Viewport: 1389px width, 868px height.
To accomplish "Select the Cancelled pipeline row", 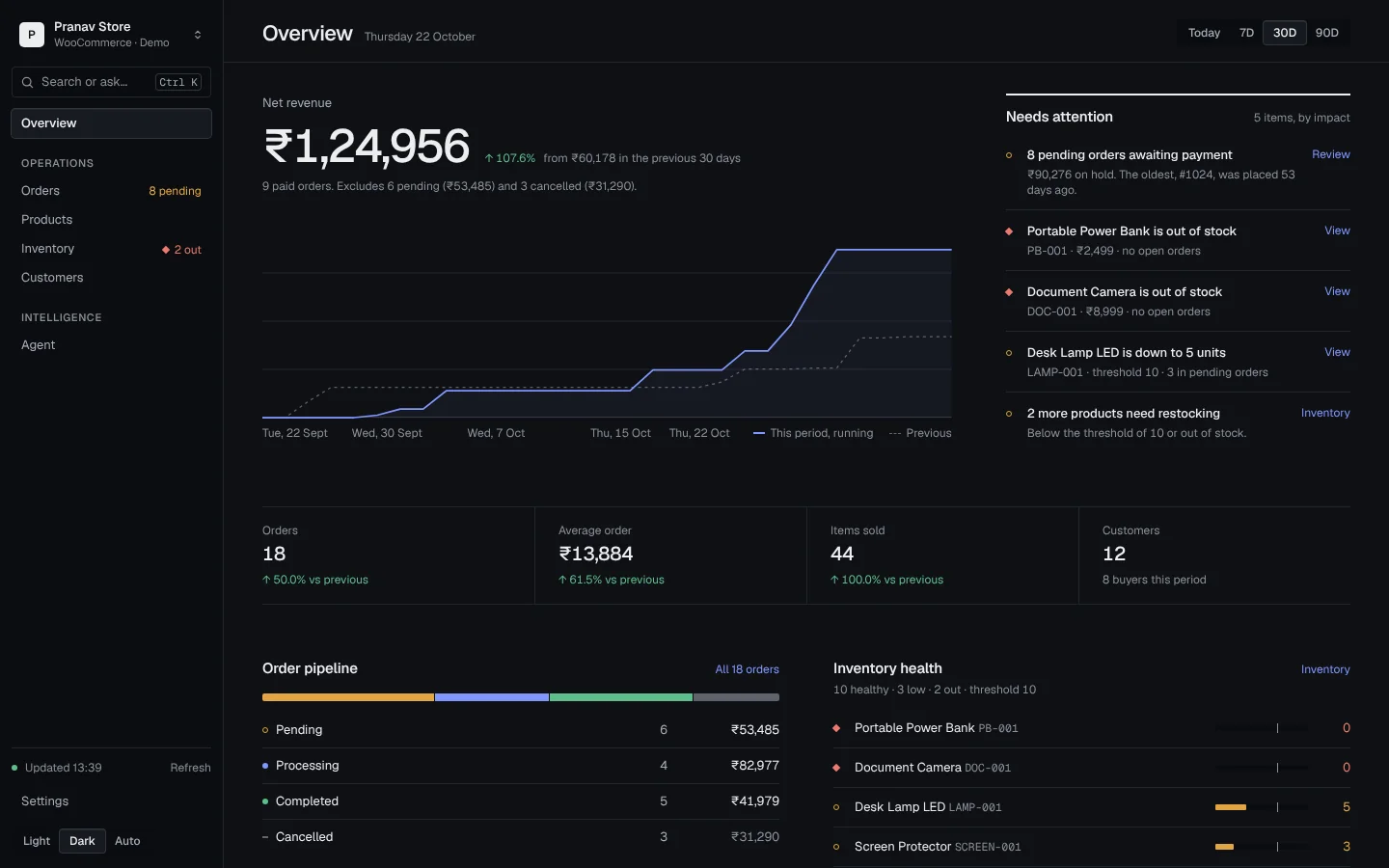I will point(521,837).
